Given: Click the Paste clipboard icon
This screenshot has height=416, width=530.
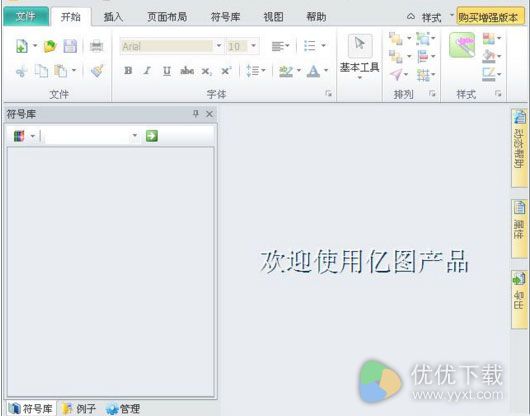Looking at the screenshot, I should click(x=61, y=71).
